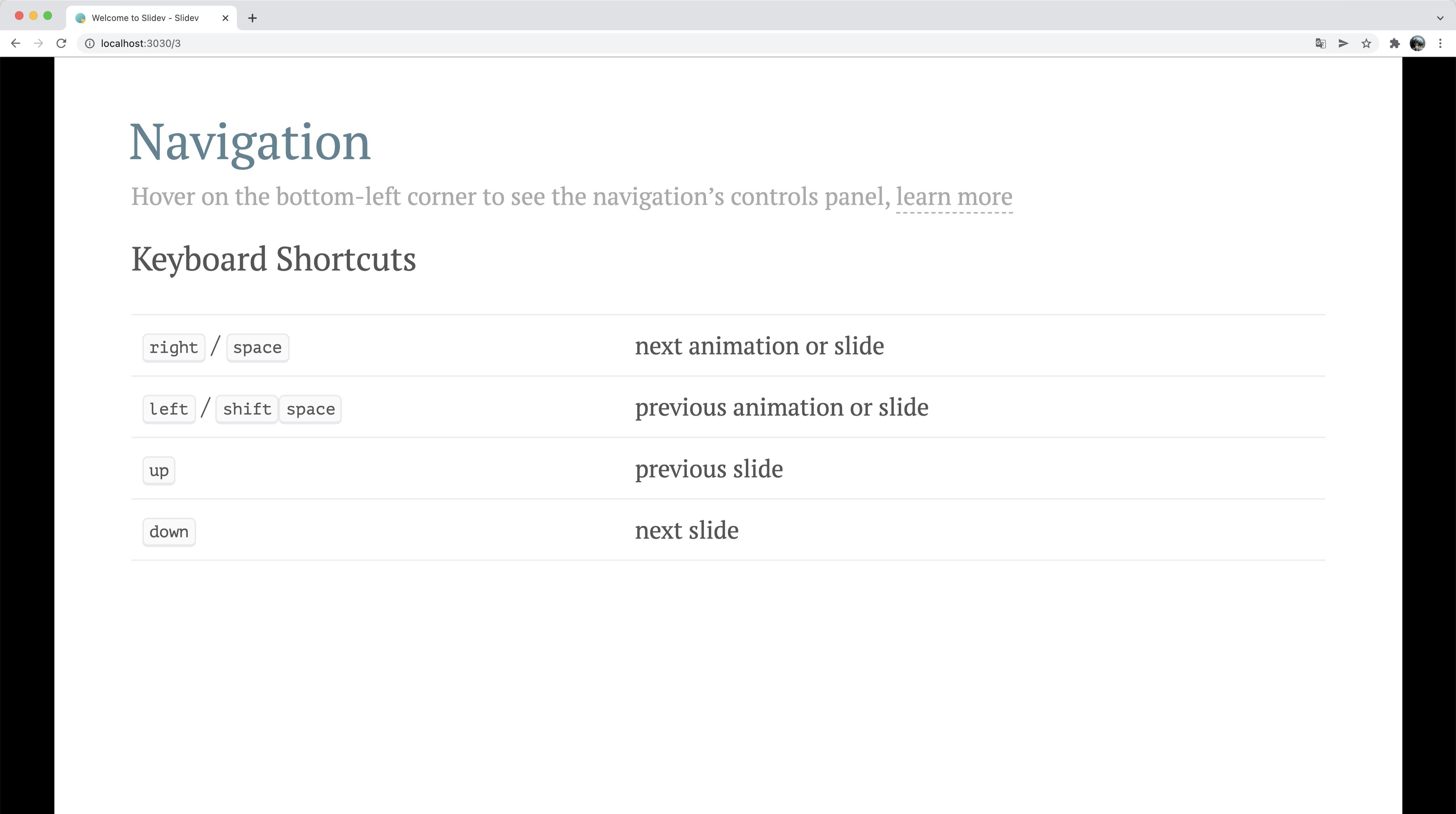Screen dimensions: 1456x814
Task: Open a new browser tab
Action: pyautogui.click(x=253, y=18)
